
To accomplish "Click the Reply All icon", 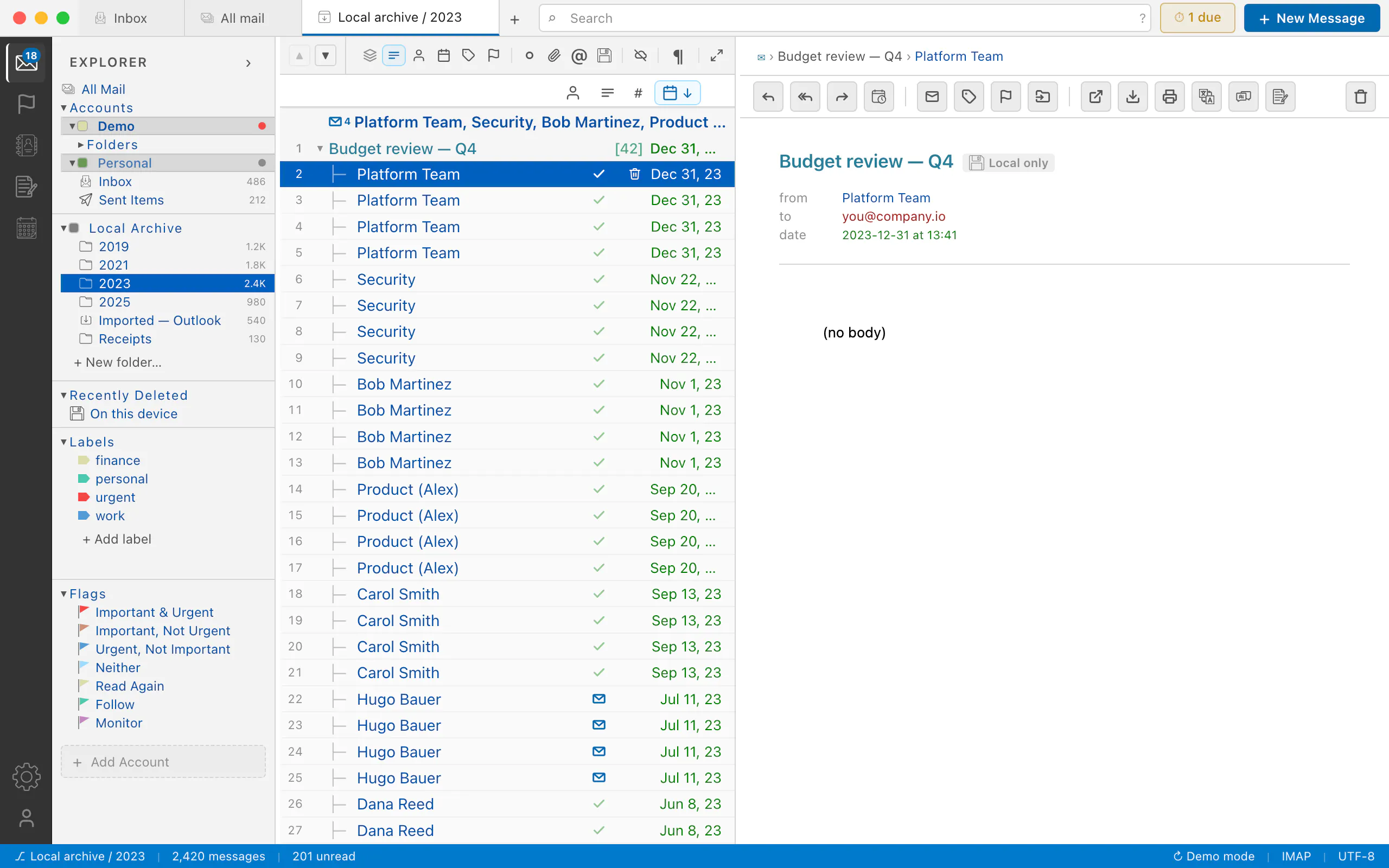I will (x=805, y=97).
